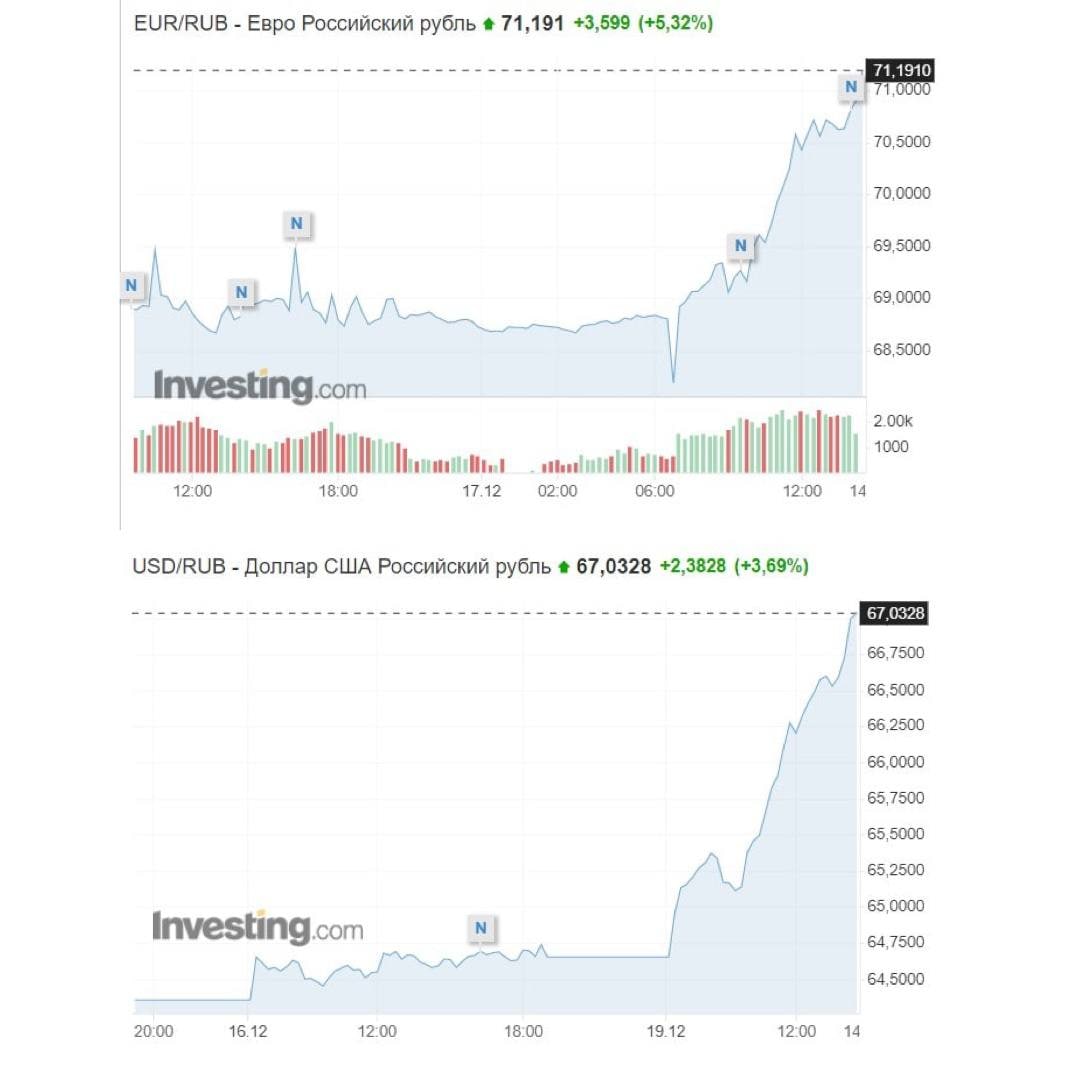Click the 71,1910 current price label
The image size is (1071, 1071).
pyautogui.click(x=902, y=70)
